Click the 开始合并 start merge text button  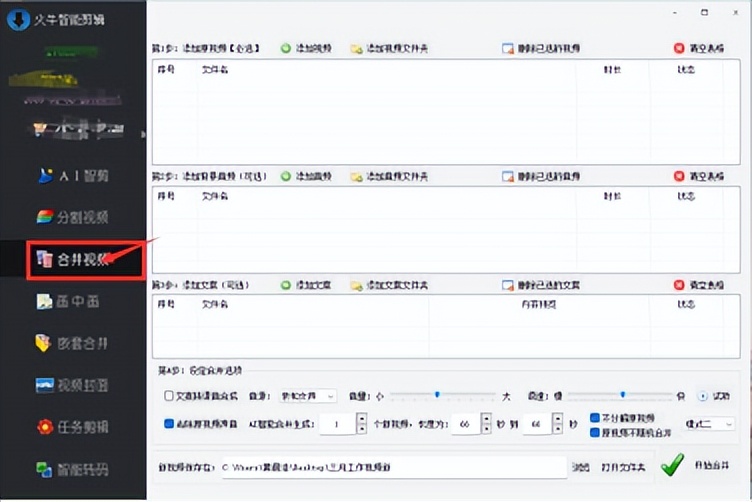(712, 465)
